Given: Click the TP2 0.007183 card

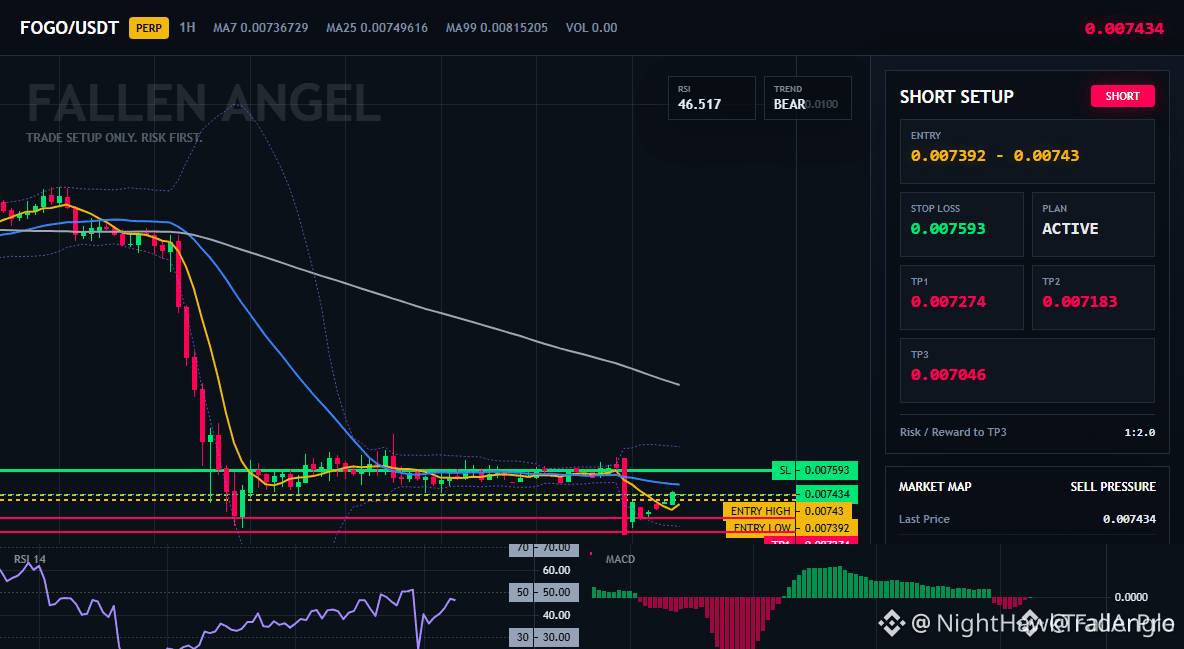Looking at the screenshot, I should pos(1093,297).
